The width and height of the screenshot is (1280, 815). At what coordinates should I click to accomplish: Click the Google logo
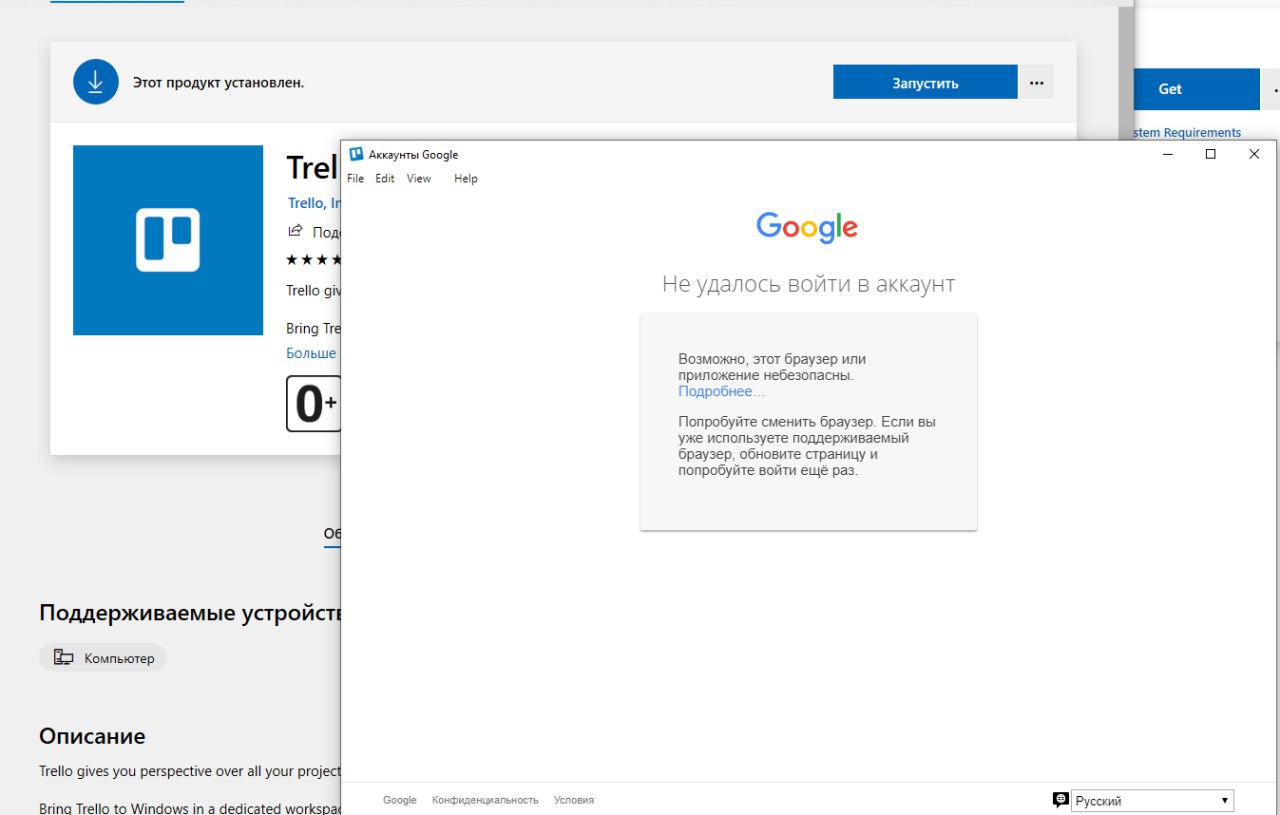(x=807, y=228)
